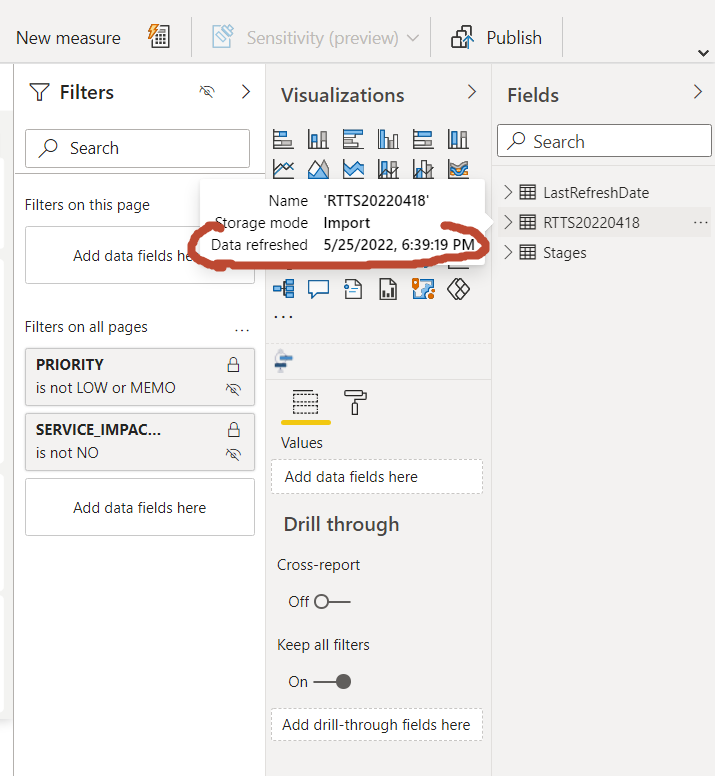This screenshot has width=715, height=776.
Task: Collapse the Filters pane
Action: tap(246, 92)
